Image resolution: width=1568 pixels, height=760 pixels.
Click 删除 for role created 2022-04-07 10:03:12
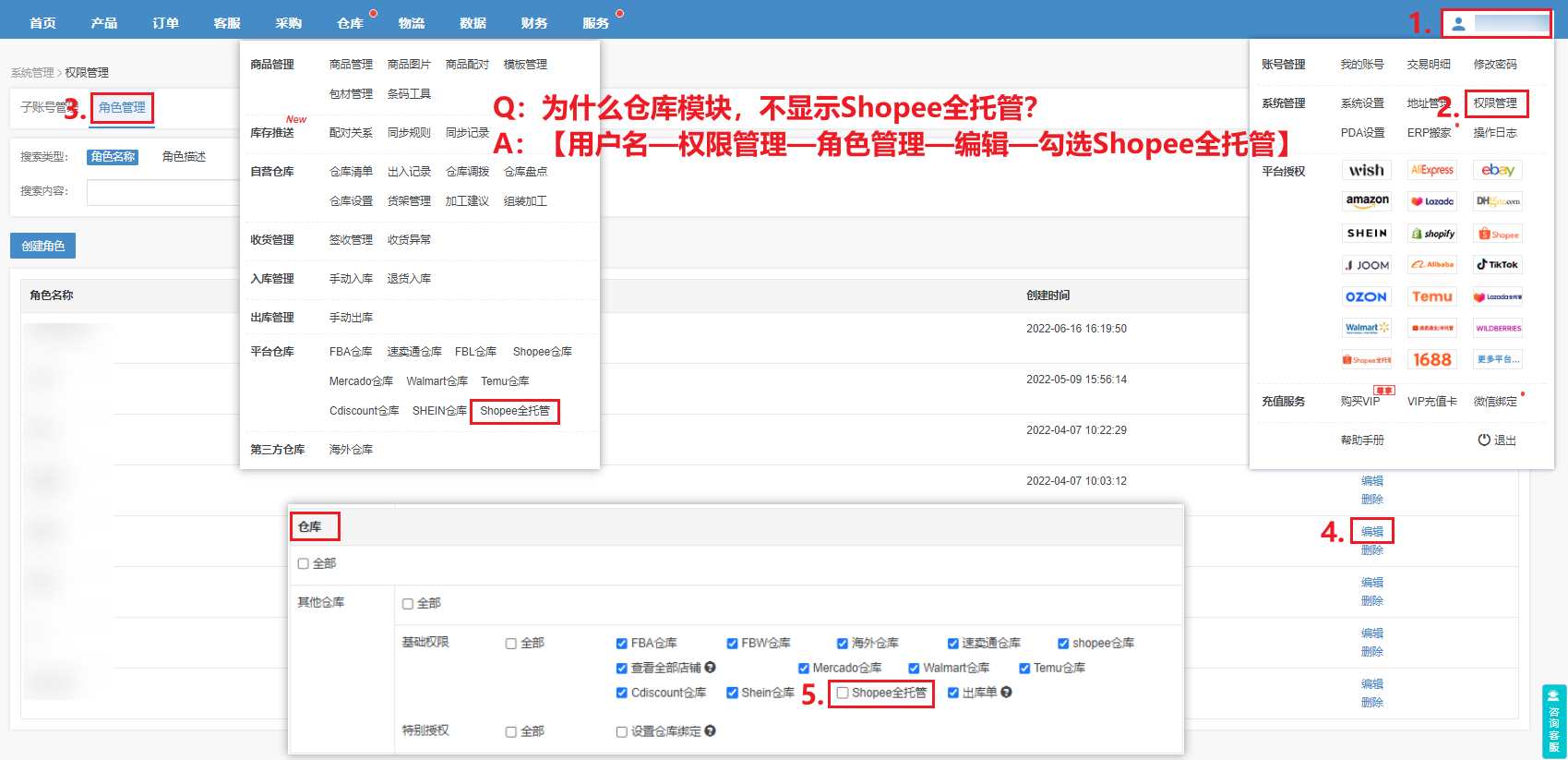pyautogui.click(x=1372, y=500)
